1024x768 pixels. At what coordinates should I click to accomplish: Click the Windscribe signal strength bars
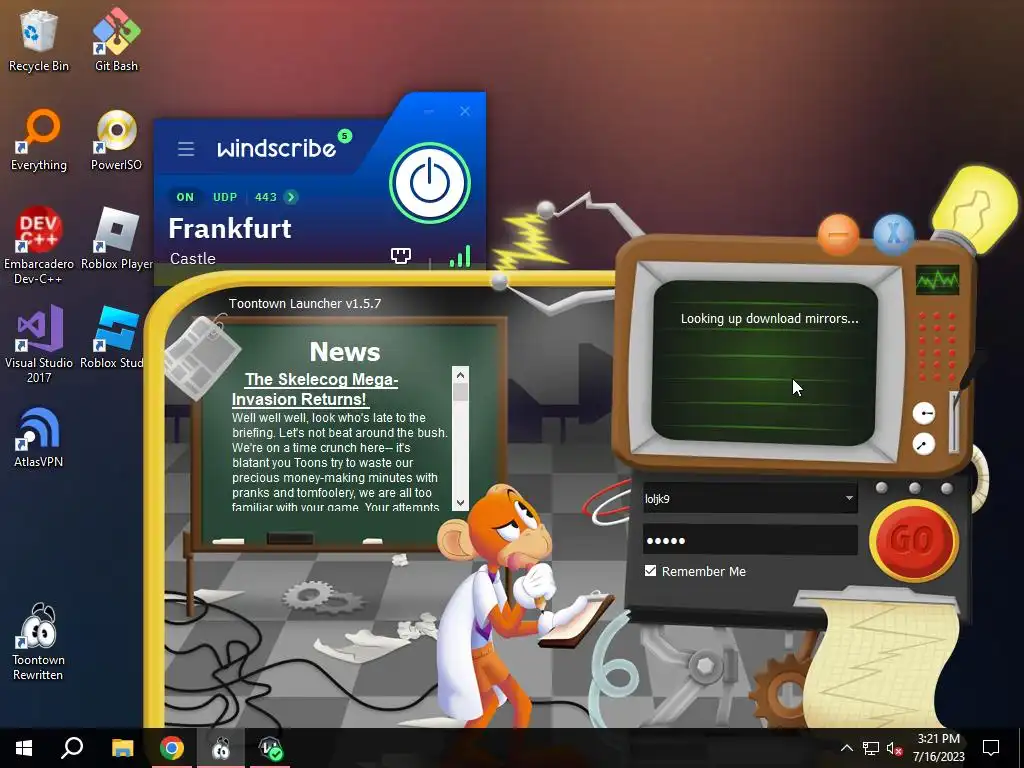(x=460, y=256)
